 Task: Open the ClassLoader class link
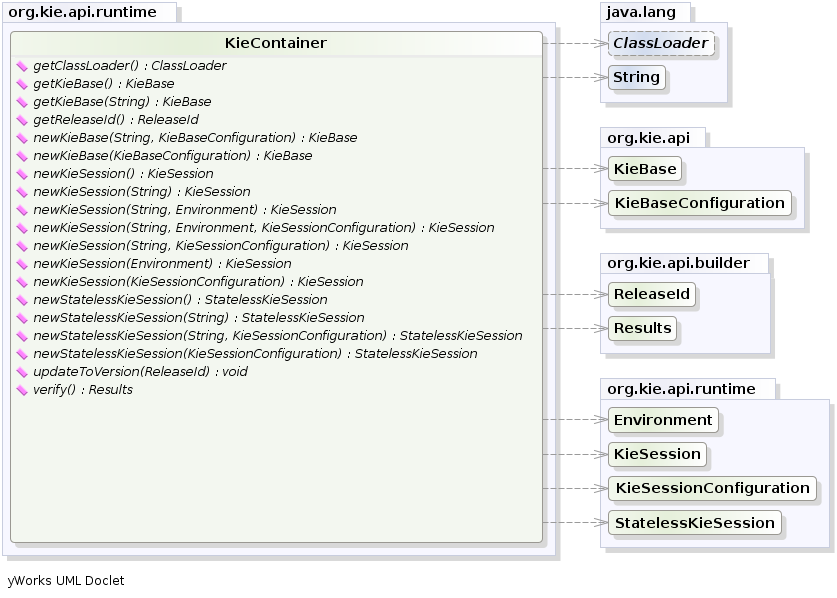[x=659, y=44]
